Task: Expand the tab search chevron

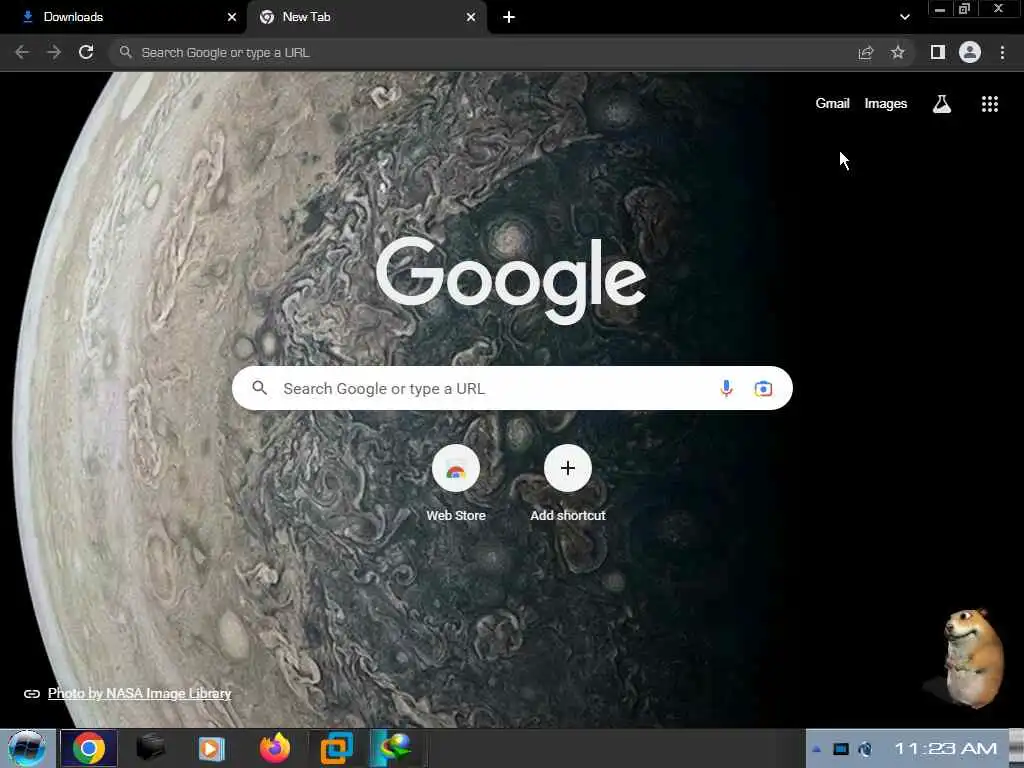Action: (904, 17)
